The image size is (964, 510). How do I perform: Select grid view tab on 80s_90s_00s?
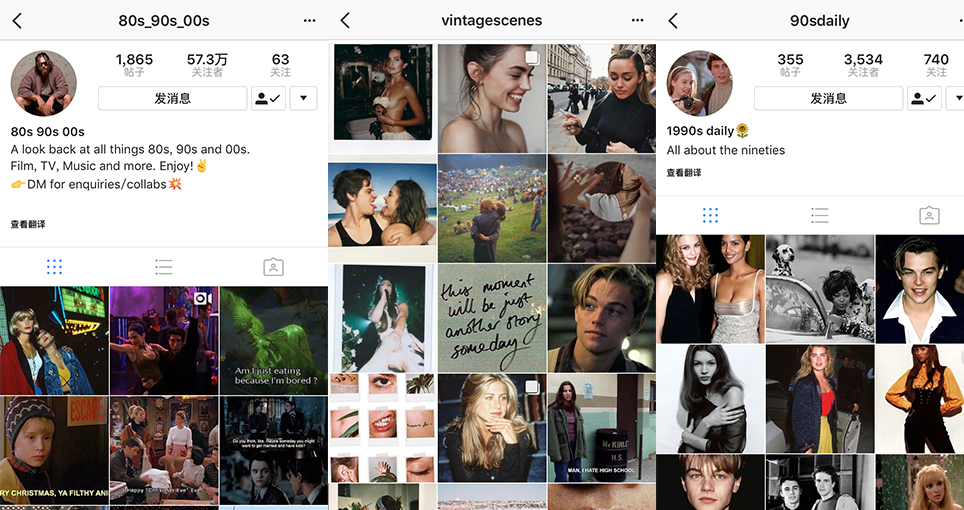point(54,267)
